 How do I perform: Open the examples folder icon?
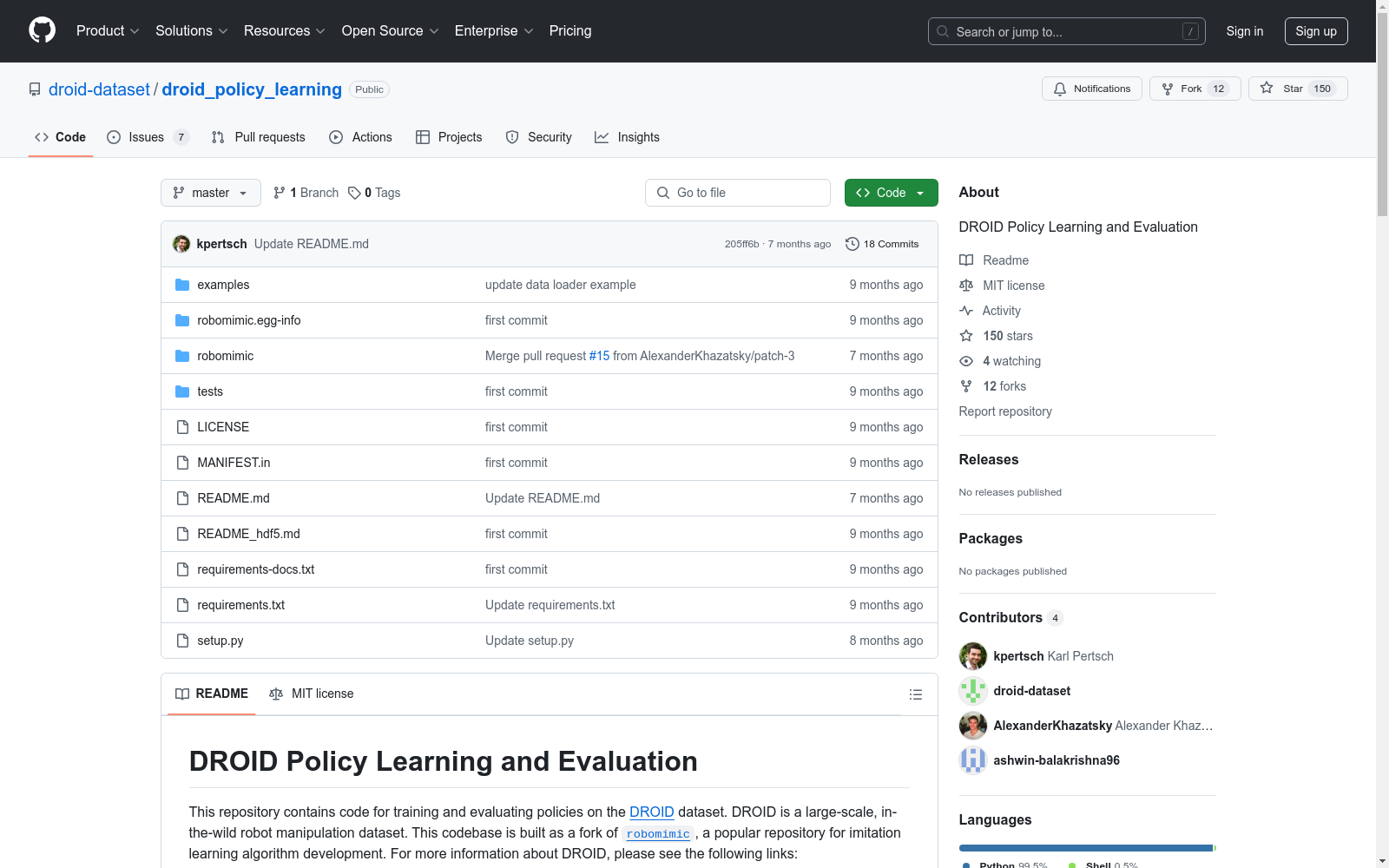tap(182, 285)
